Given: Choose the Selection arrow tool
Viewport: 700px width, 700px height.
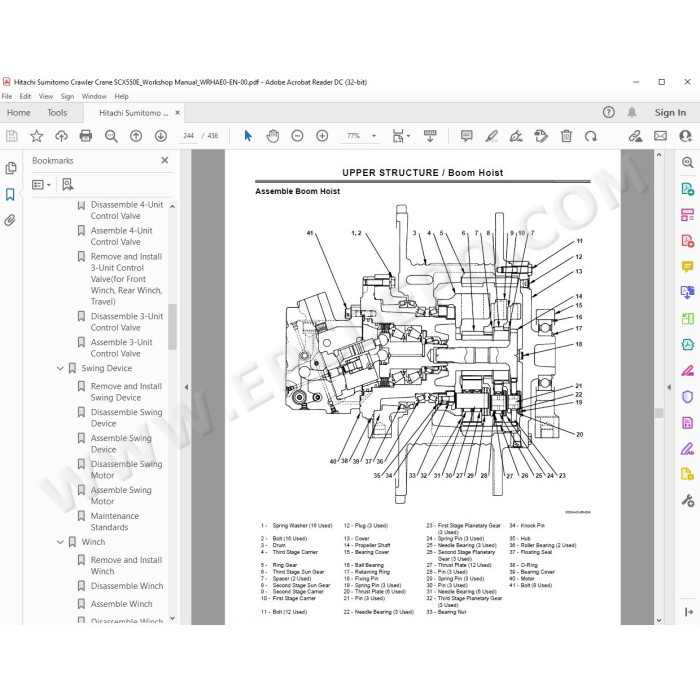Looking at the screenshot, I should coord(248,136).
